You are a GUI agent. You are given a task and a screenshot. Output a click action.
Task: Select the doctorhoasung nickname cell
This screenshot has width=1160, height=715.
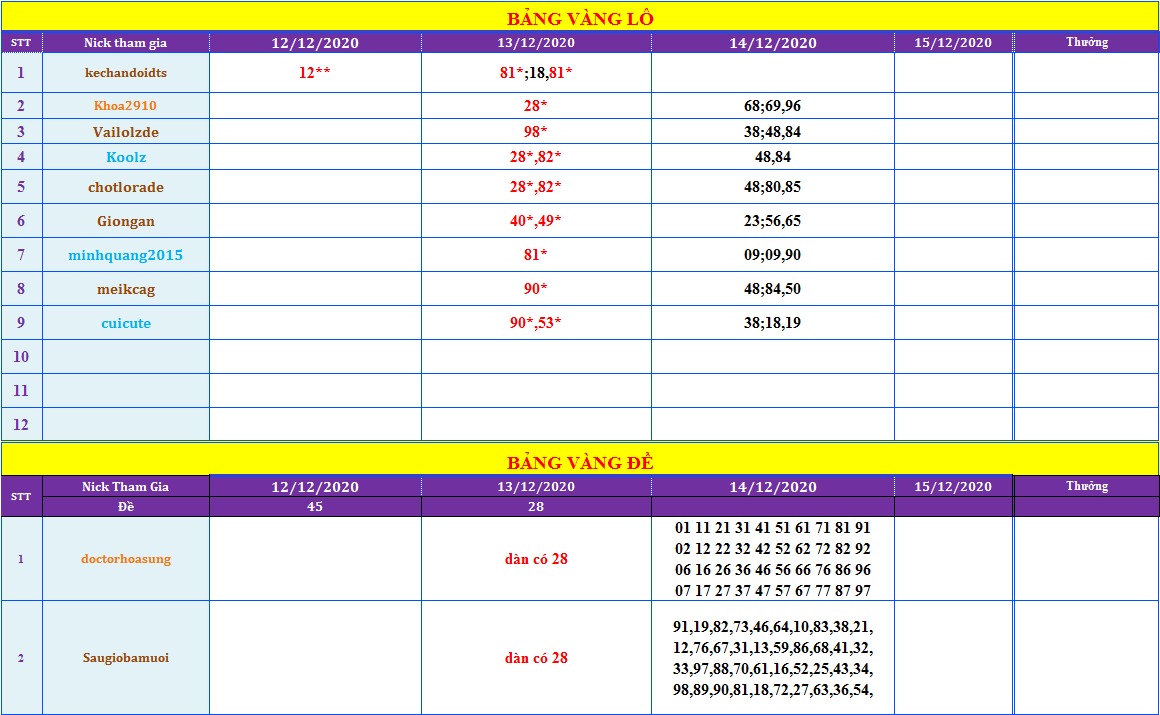(126, 559)
